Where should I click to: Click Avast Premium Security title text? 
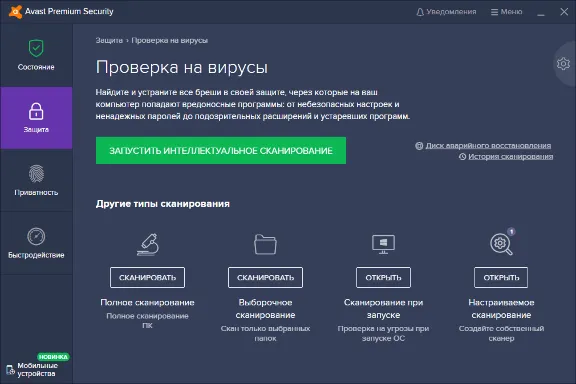click(x=69, y=11)
